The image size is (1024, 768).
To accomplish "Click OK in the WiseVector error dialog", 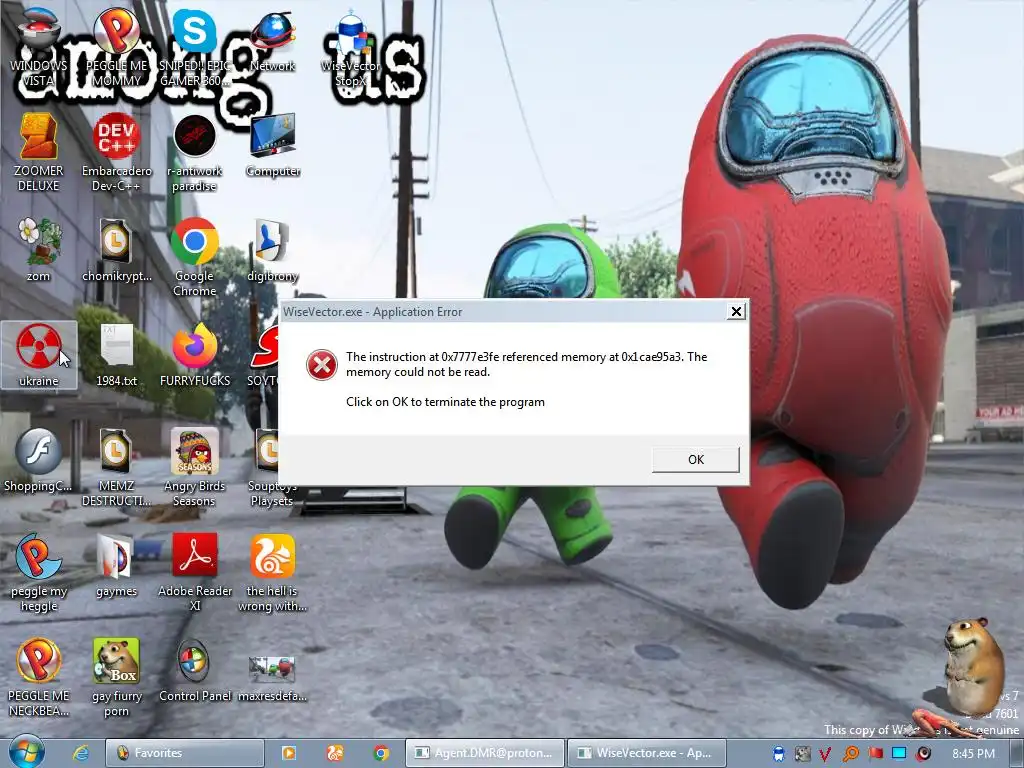I will coord(696,460).
